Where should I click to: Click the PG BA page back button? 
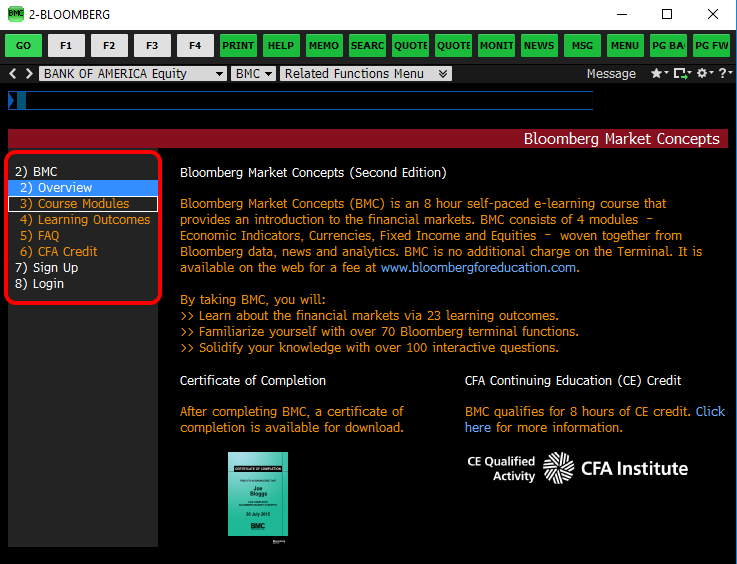[x=668, y=46]
